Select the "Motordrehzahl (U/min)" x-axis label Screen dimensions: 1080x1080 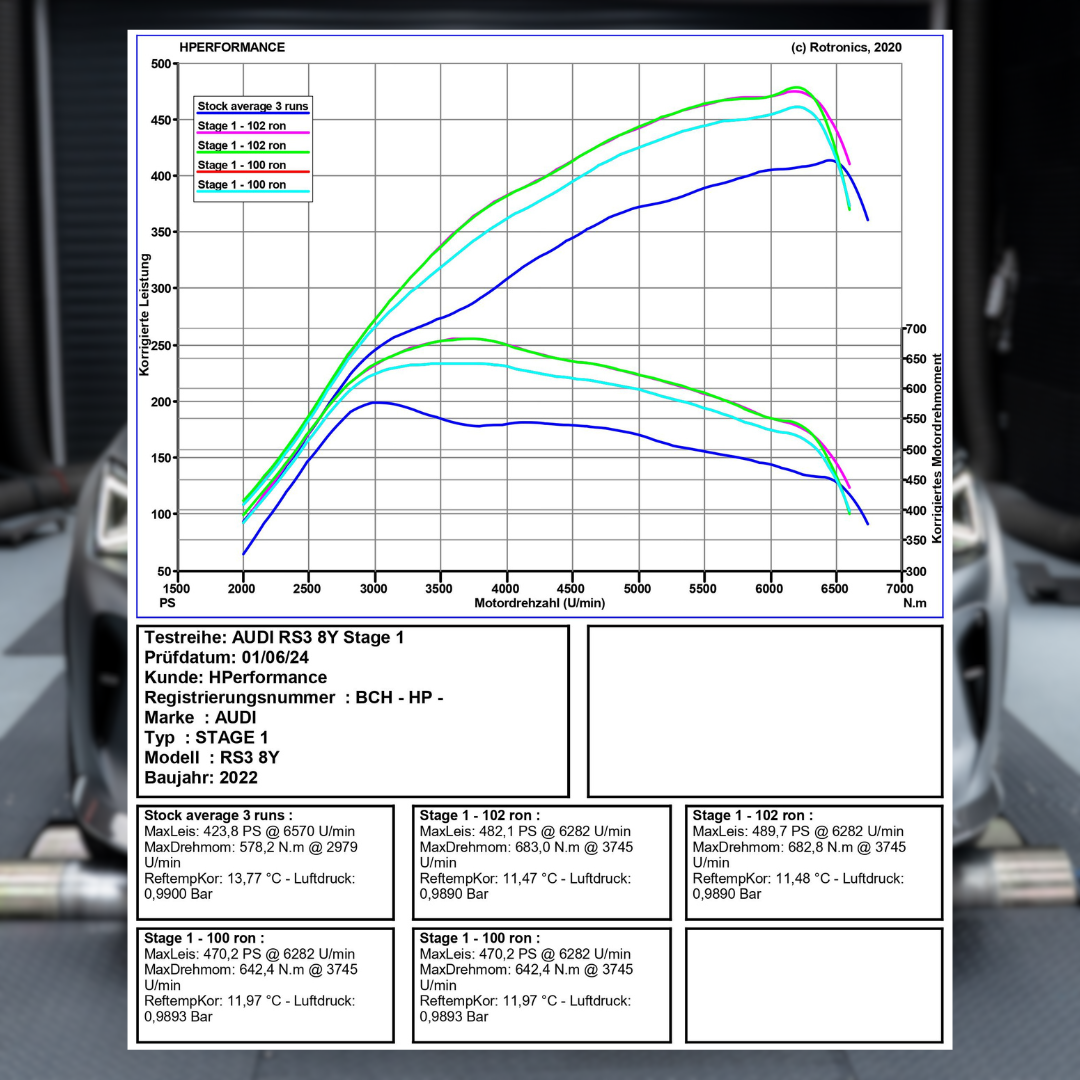tap(539, 603)
